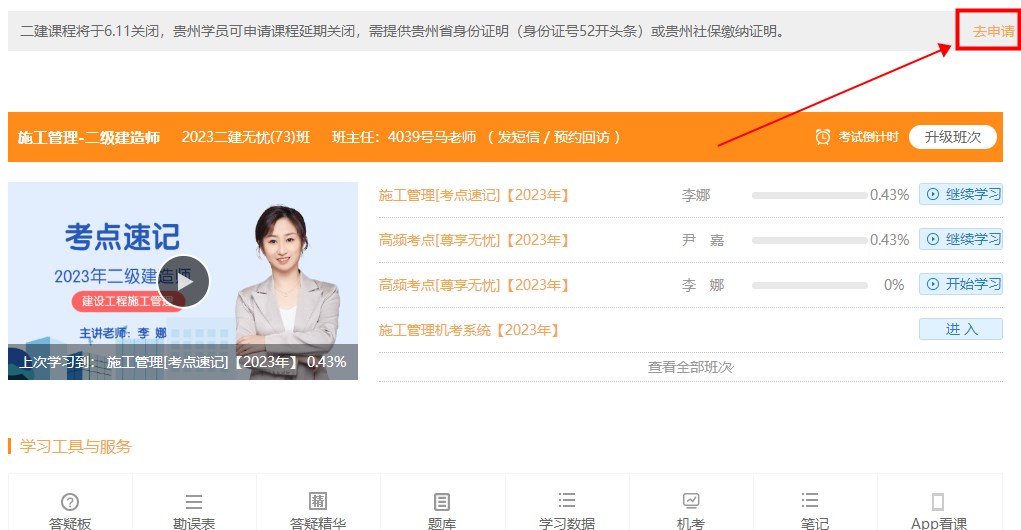Open the 机考 monitor icon
1021x530 pixels.
tap(691, 501)
